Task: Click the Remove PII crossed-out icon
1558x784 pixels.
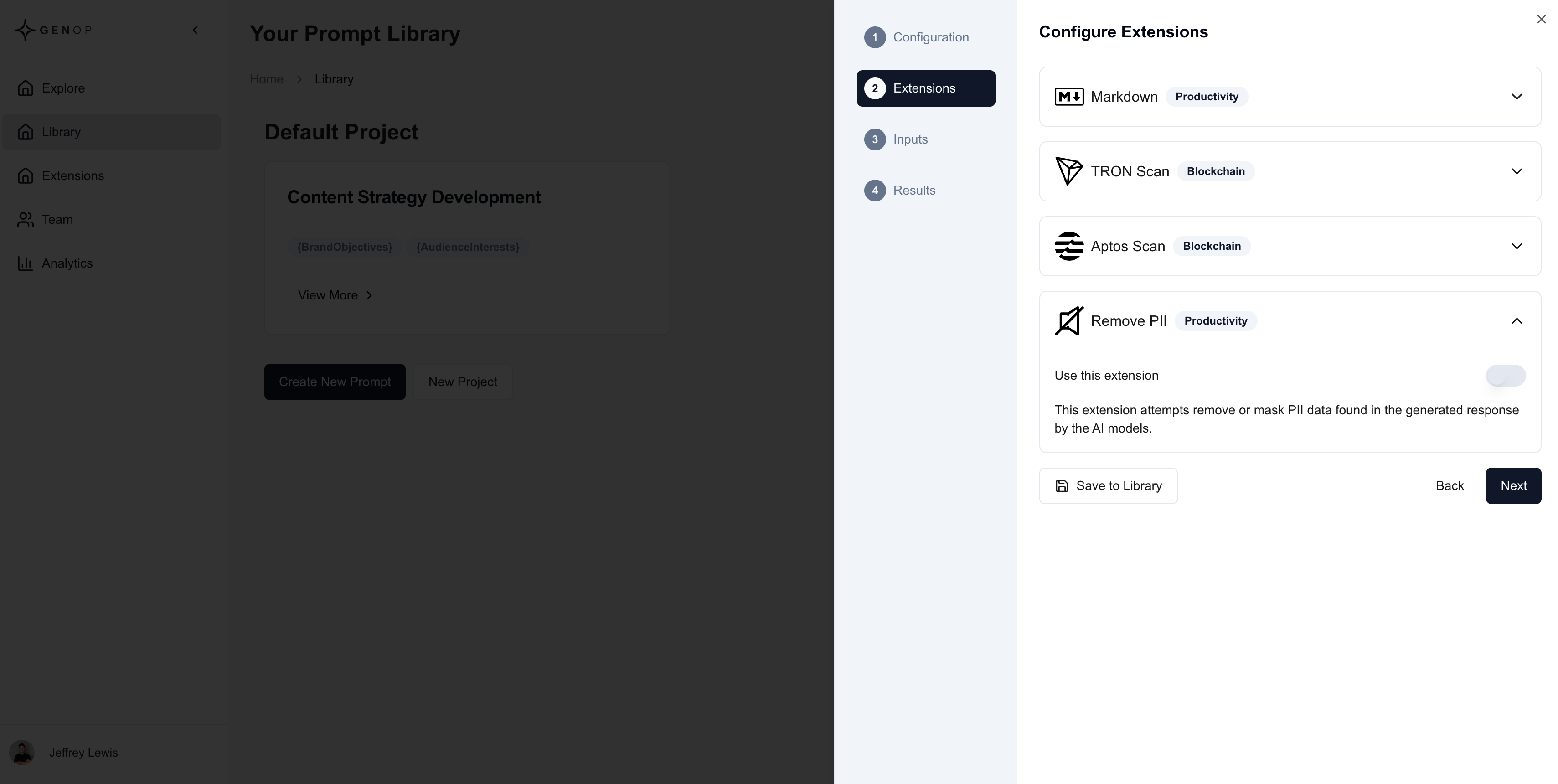Action: click(x=1069, y=320)
